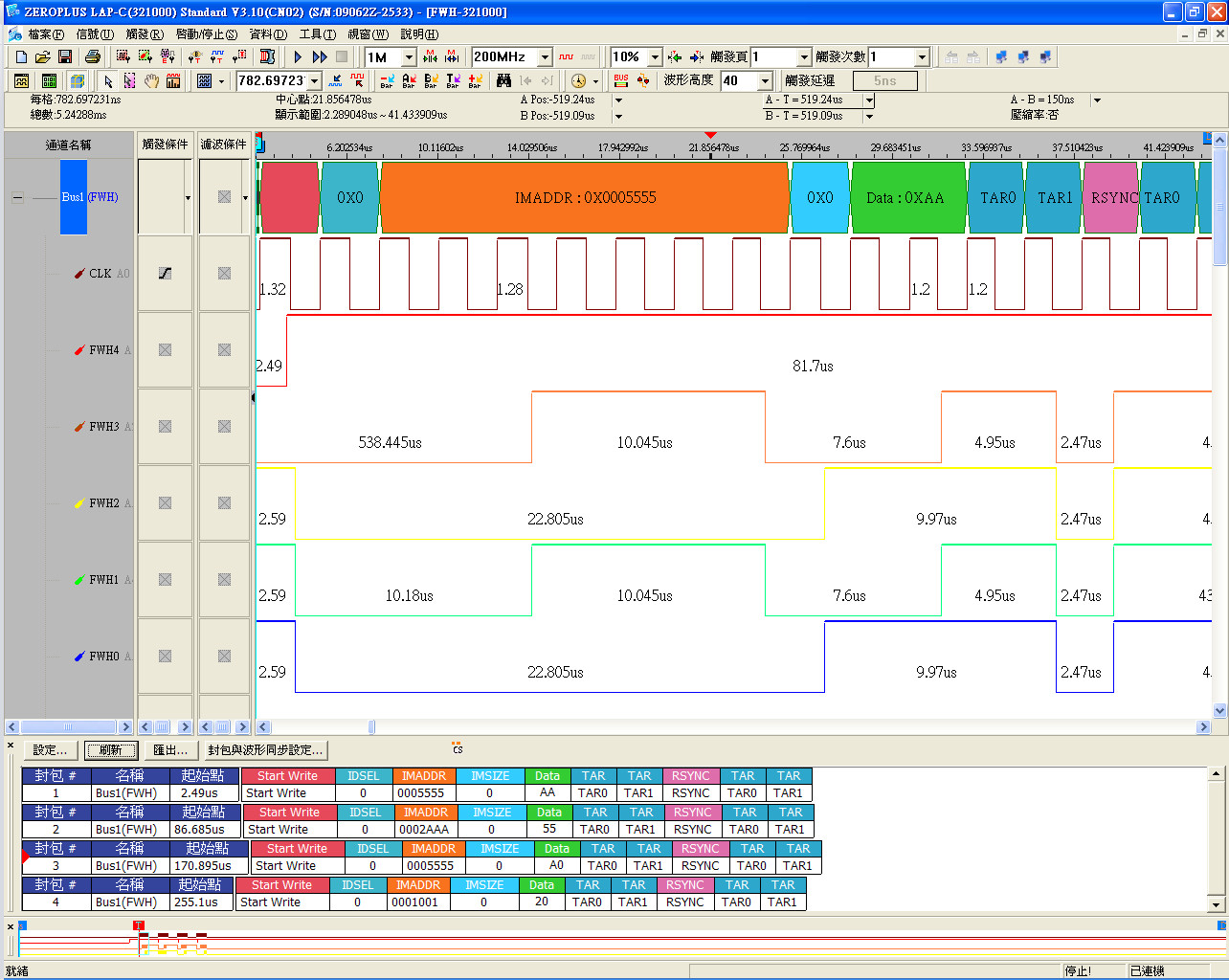Start repetitive run with the double-arrow icon
This screenshot has height=980, width=1229.
[x=320, y=57]
